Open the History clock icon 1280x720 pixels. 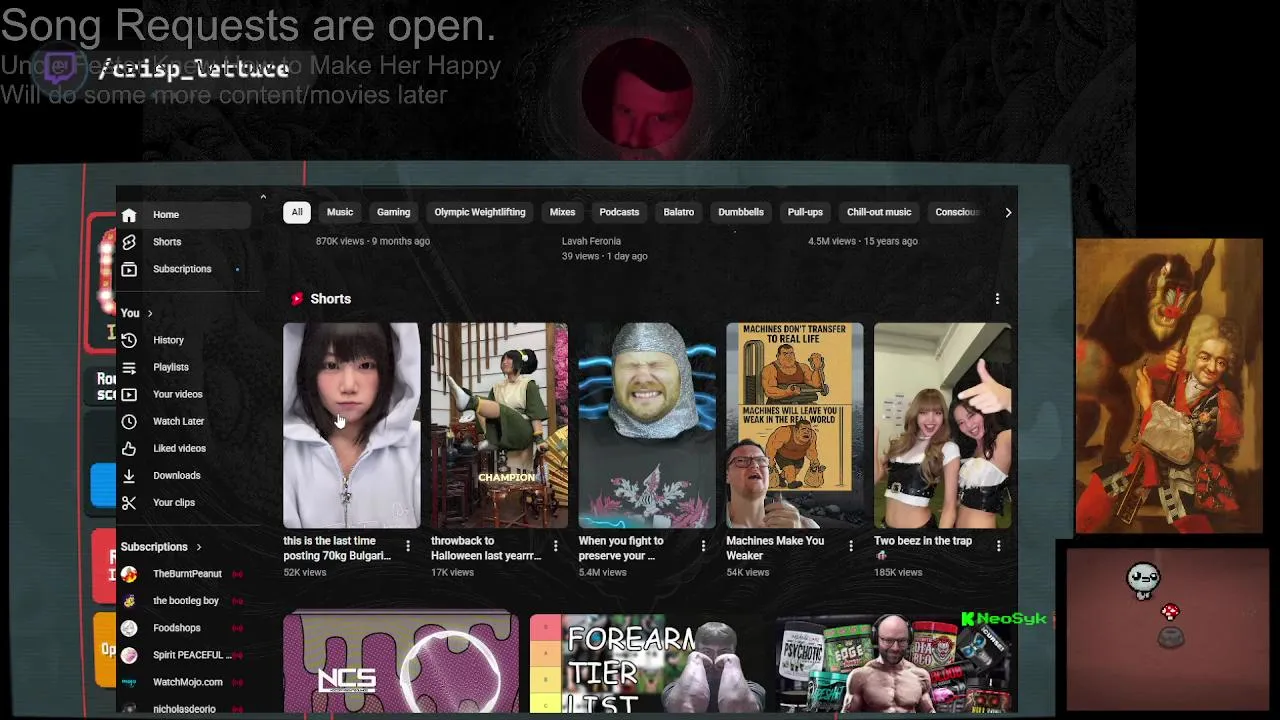129,340
